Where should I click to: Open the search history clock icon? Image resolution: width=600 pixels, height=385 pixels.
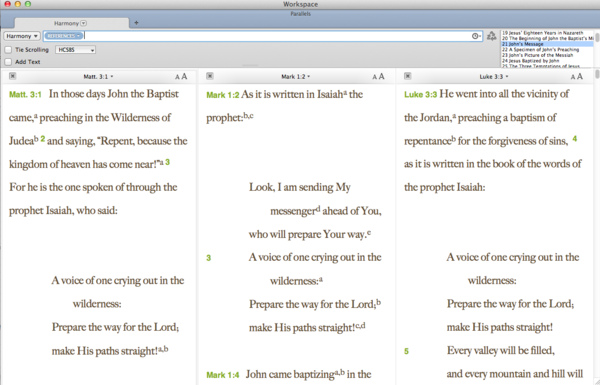[x=476, y=36]
